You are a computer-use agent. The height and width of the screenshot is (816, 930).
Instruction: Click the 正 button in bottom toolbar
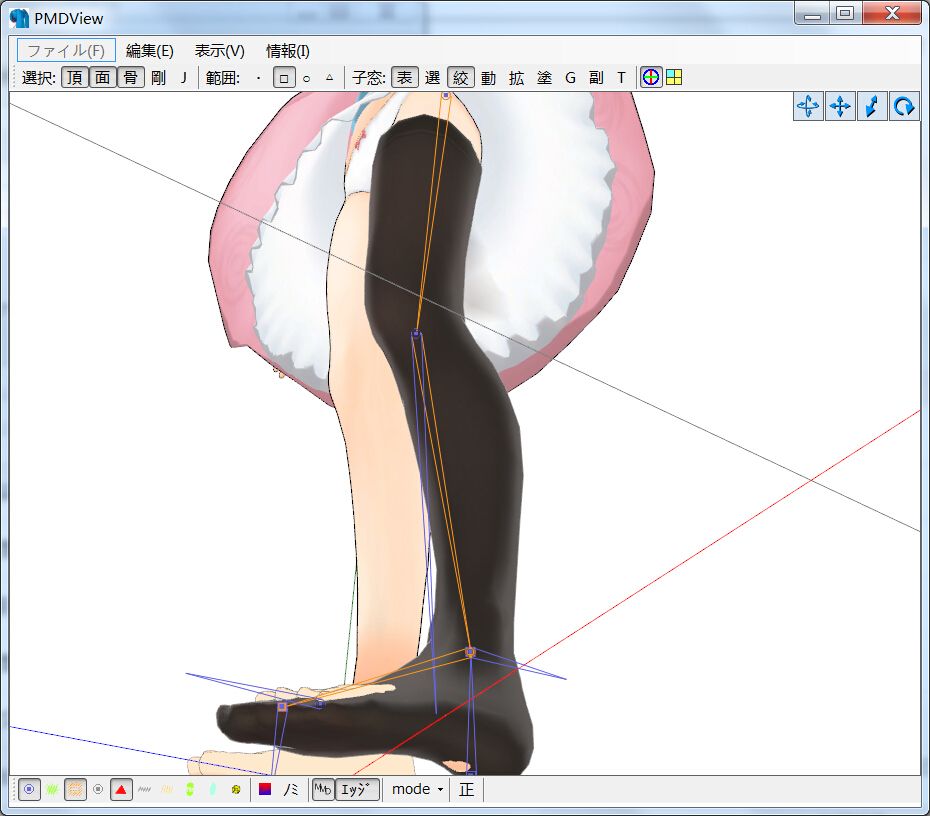tap(466, 789)
